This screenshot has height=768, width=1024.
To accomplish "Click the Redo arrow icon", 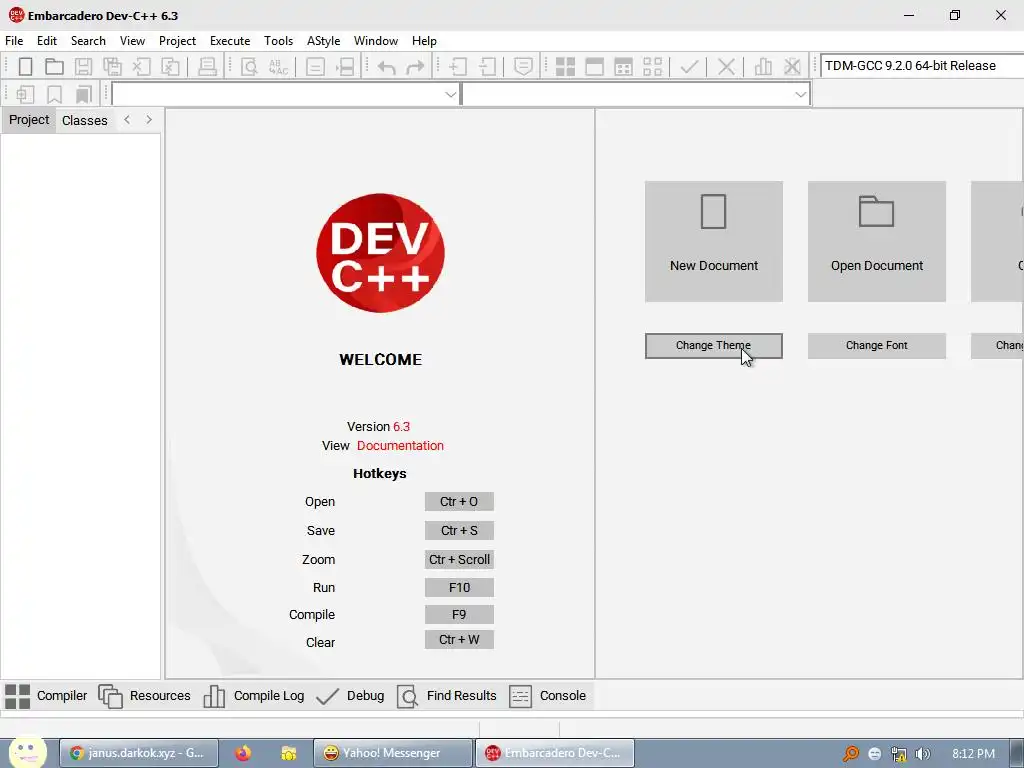I will pyautogui.click(x=415, y=67).
